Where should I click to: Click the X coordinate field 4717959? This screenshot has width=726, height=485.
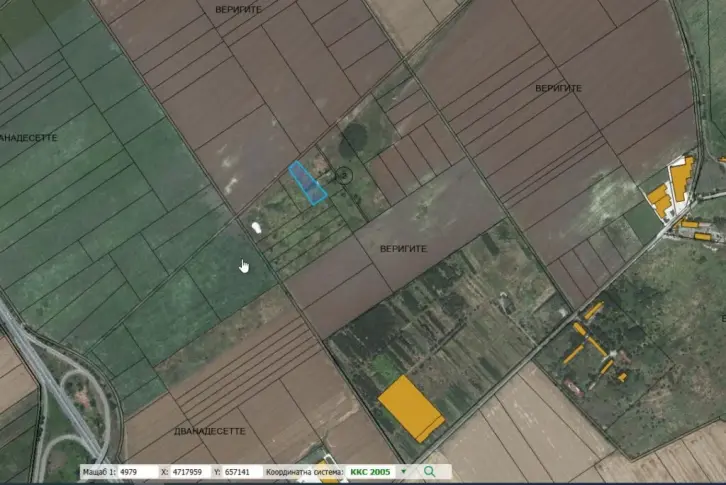click(190, 472)
